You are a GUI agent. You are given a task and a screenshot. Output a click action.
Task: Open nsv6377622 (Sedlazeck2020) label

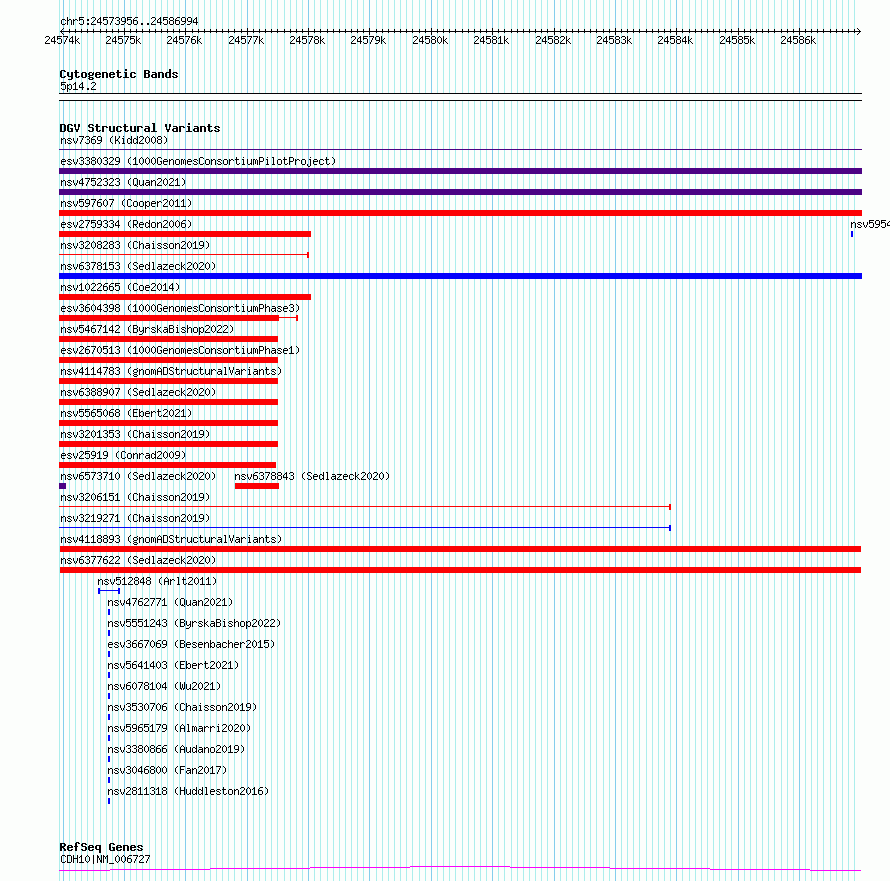coord(138,560)
